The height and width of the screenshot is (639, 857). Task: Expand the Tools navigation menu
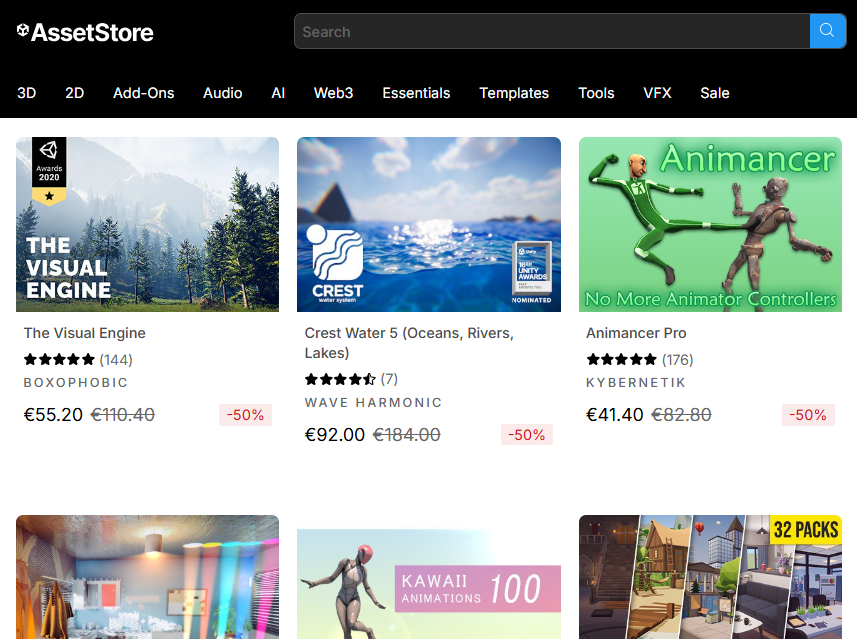(596, 93)
